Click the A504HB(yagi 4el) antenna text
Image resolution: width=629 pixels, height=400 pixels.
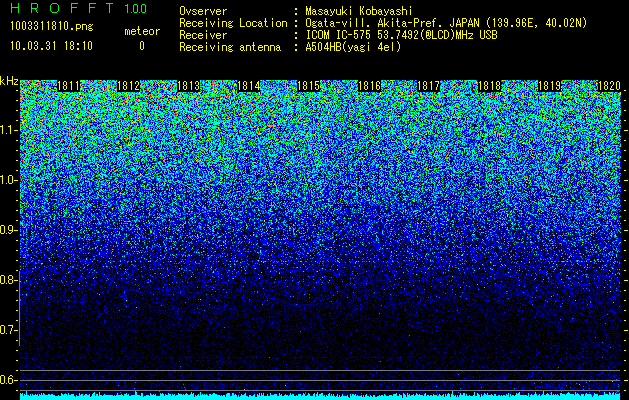353,47
